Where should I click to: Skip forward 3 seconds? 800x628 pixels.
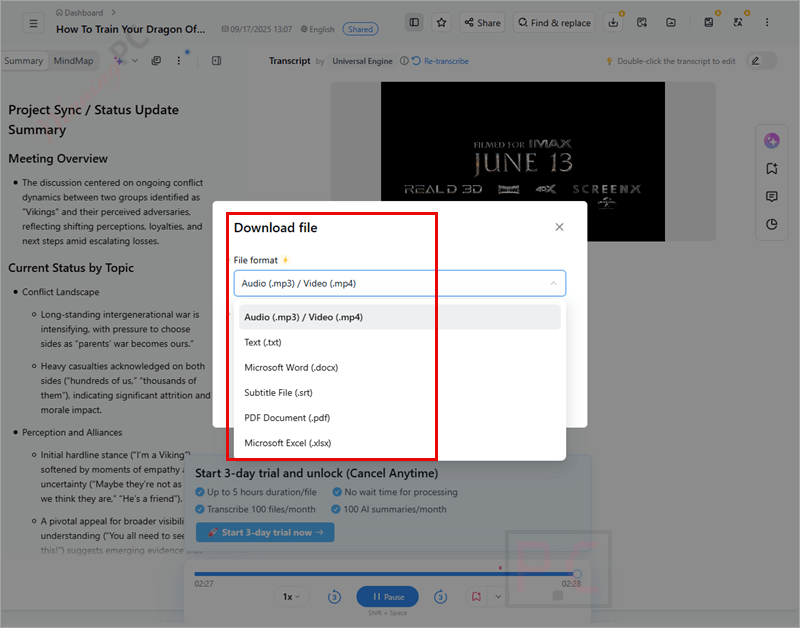(440, 596)
